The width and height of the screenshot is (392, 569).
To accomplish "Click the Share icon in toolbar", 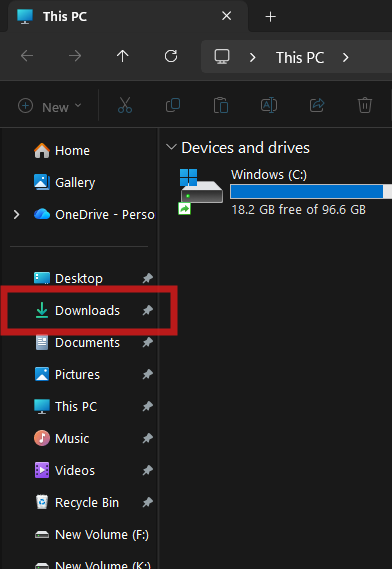I will (317, 105).
